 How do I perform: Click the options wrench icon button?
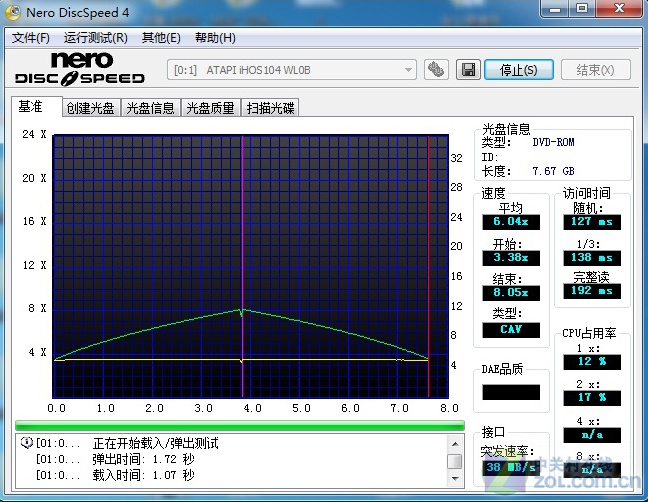pyautogui.click(x=436, y=69)
